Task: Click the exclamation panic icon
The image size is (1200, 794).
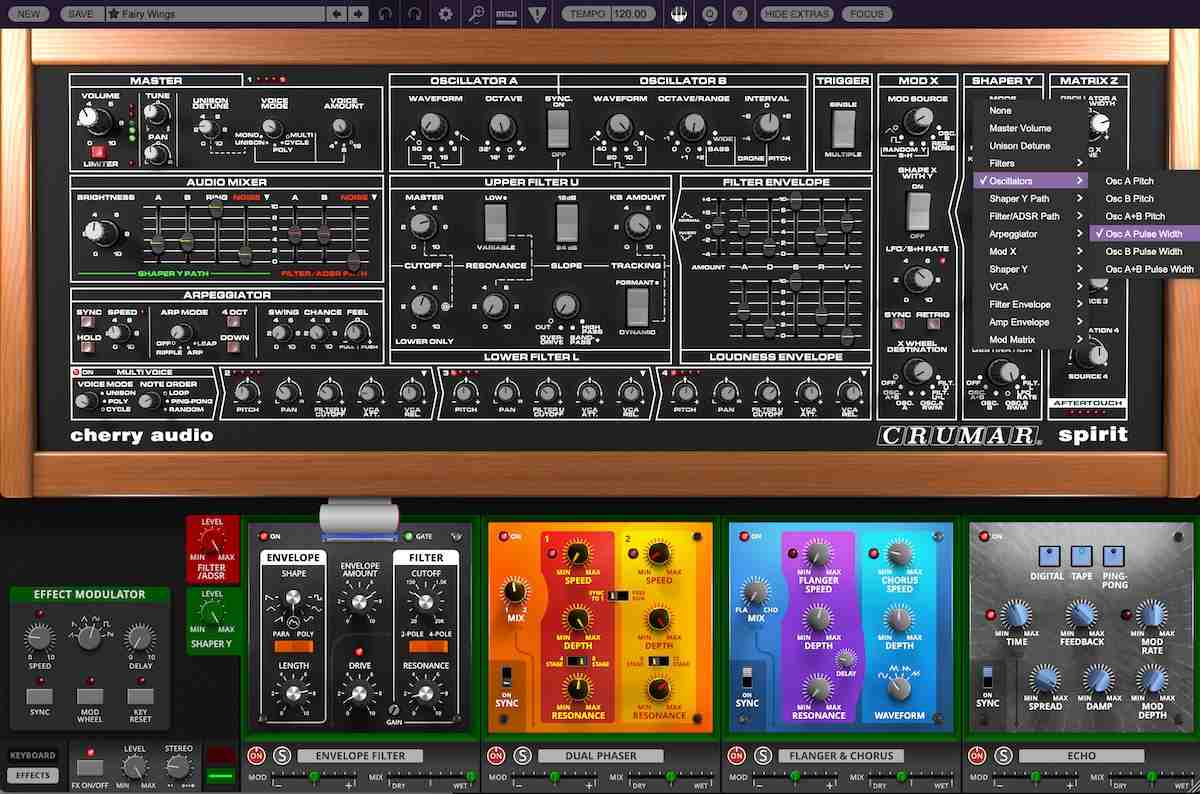Action: coord(537,13)
